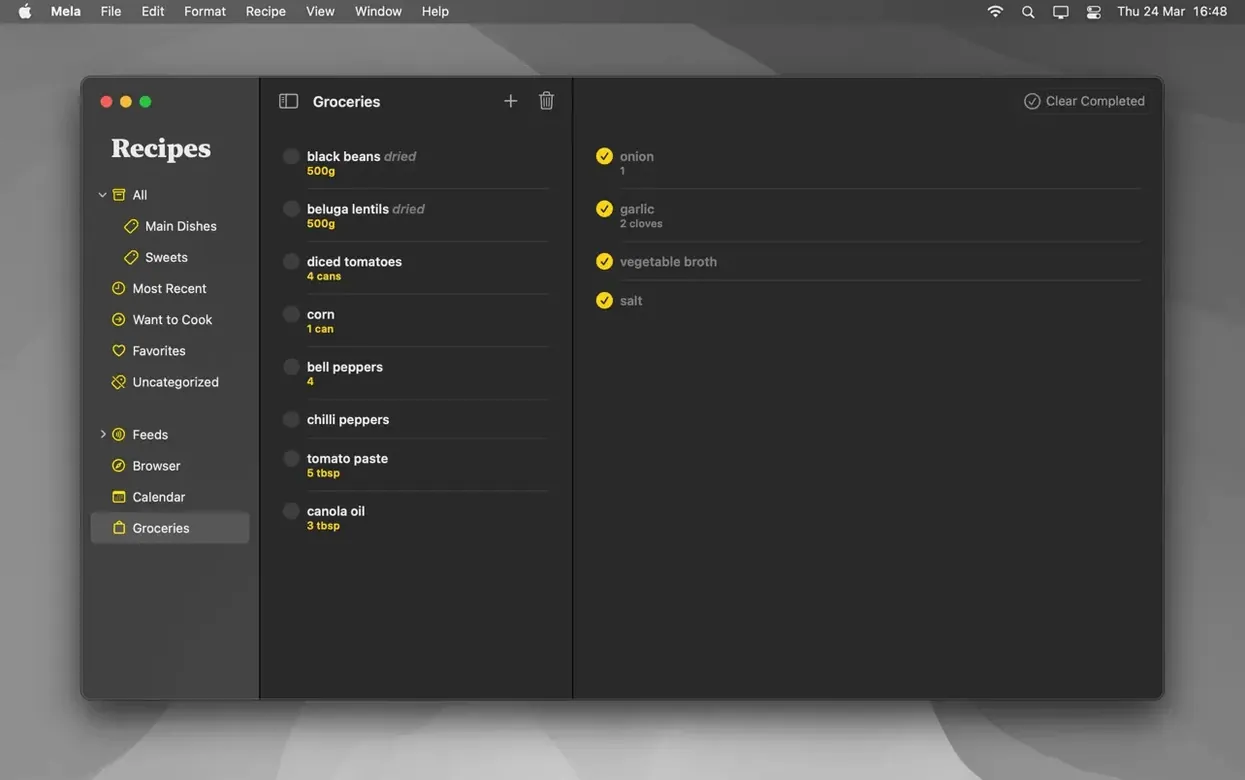
Task: Open the File menu
Action: click(x=111, y=12)
